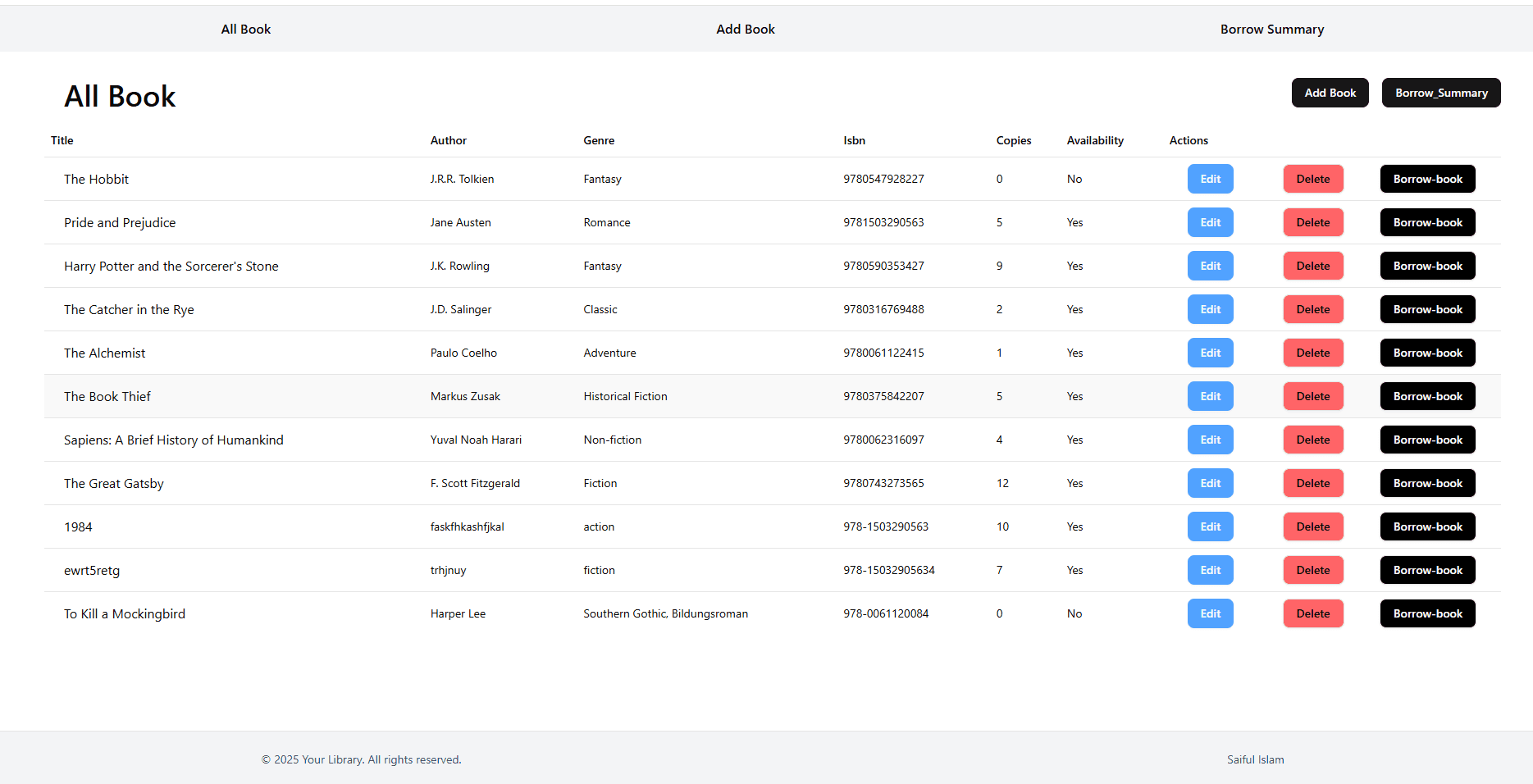Delete the Pride and Prejudice row
The image size is (1533, 784).
coord(1312,222)
